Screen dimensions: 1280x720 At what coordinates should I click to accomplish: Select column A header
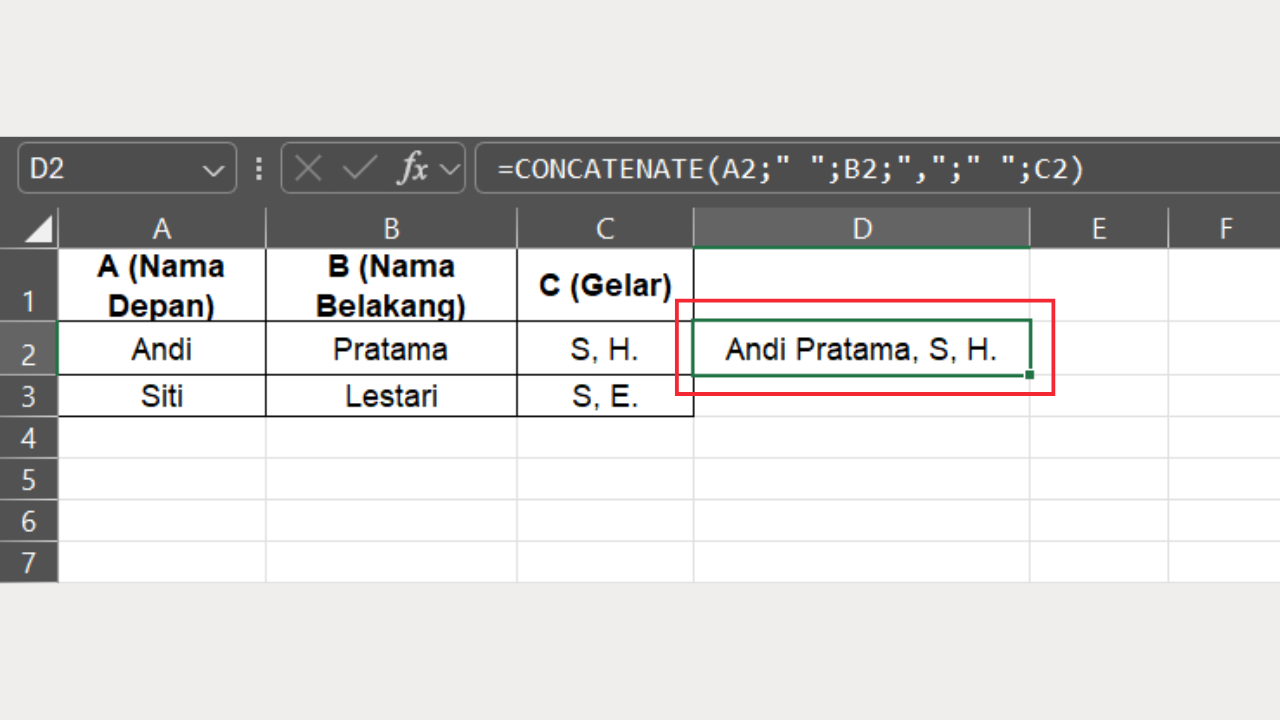pyautogui.click(x=162, y=229)
